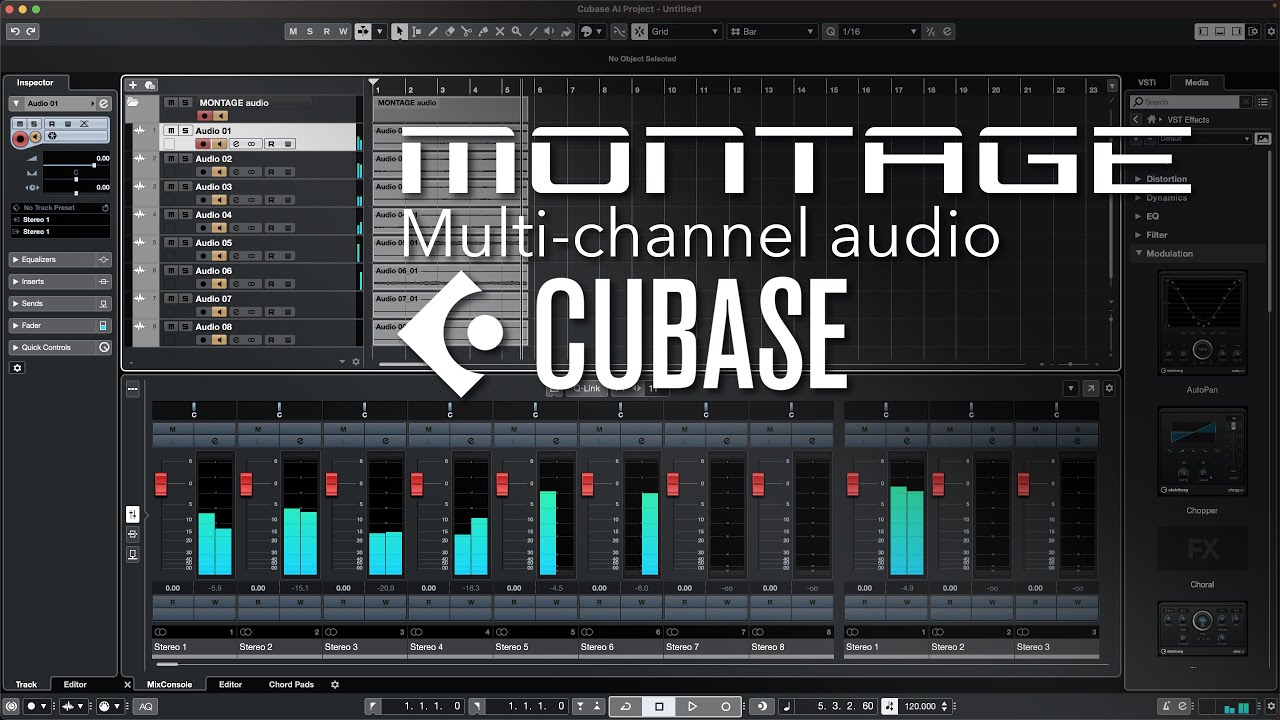Viewport: 1280px width, 720px height.
Task: Click the No Track Preset field
Action: 60,208
